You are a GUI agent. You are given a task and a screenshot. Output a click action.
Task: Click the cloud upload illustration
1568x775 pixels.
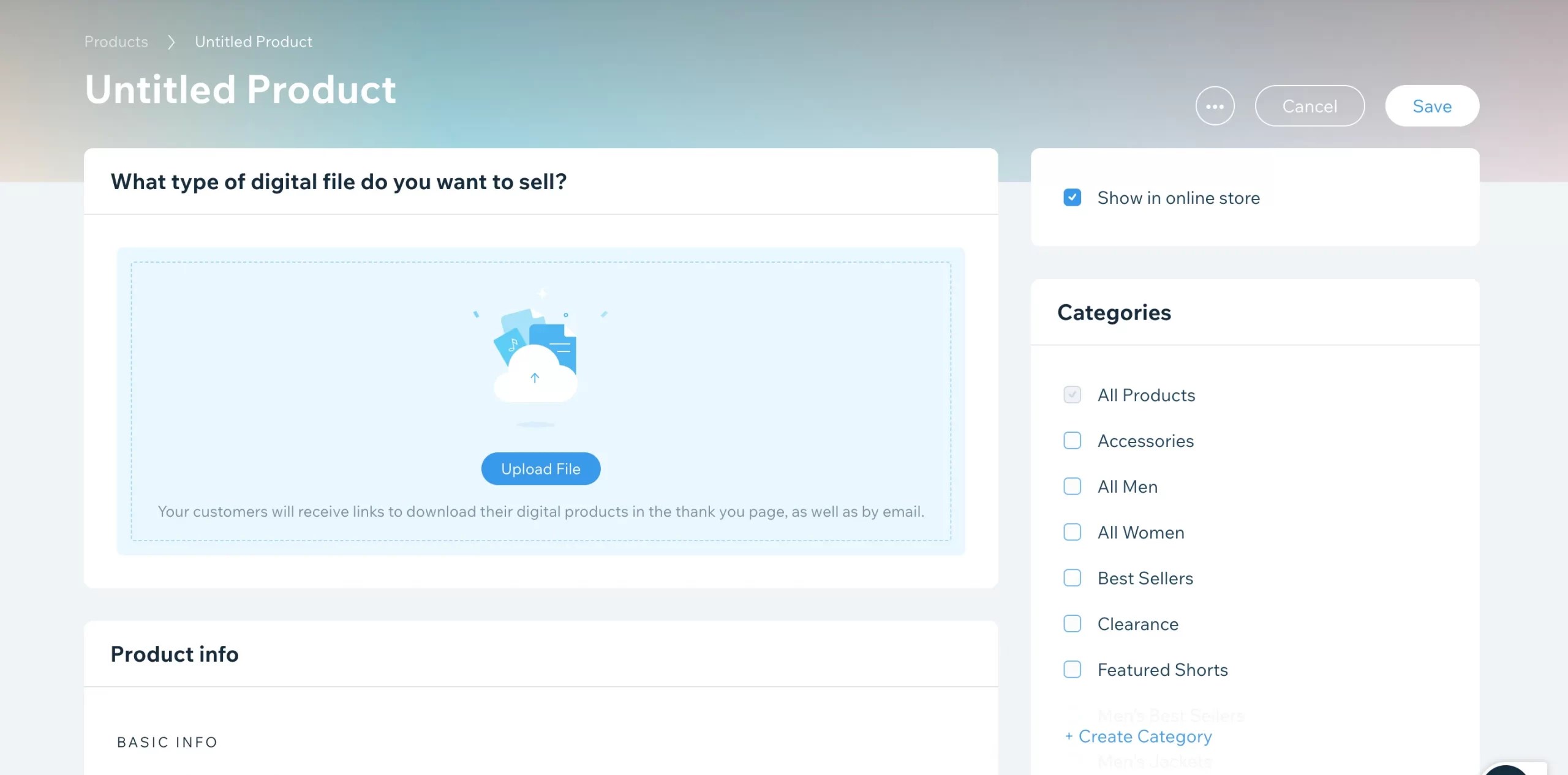[x=535, y=359]
